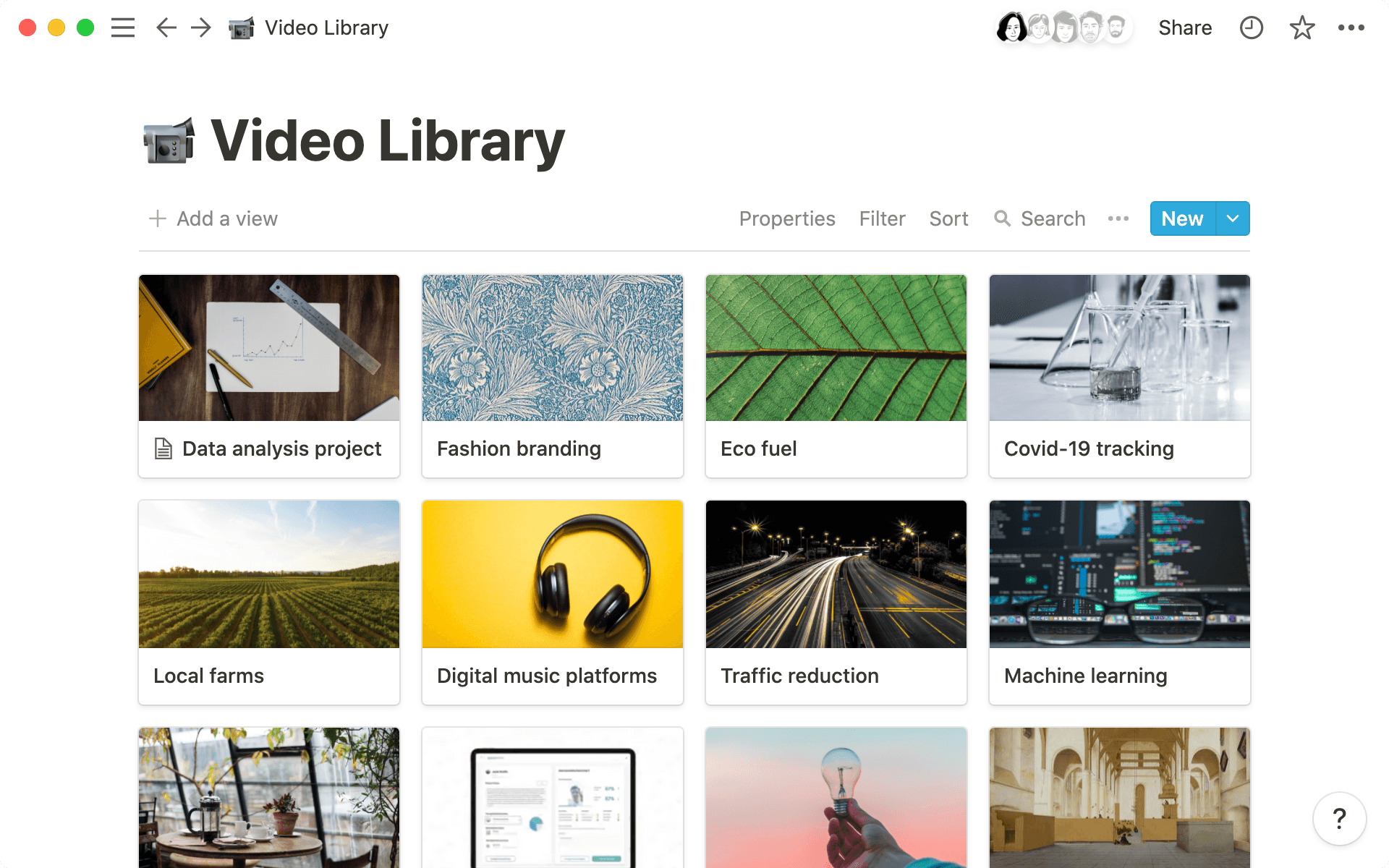Favorite this page with star icon

(x=1301, y=27)
